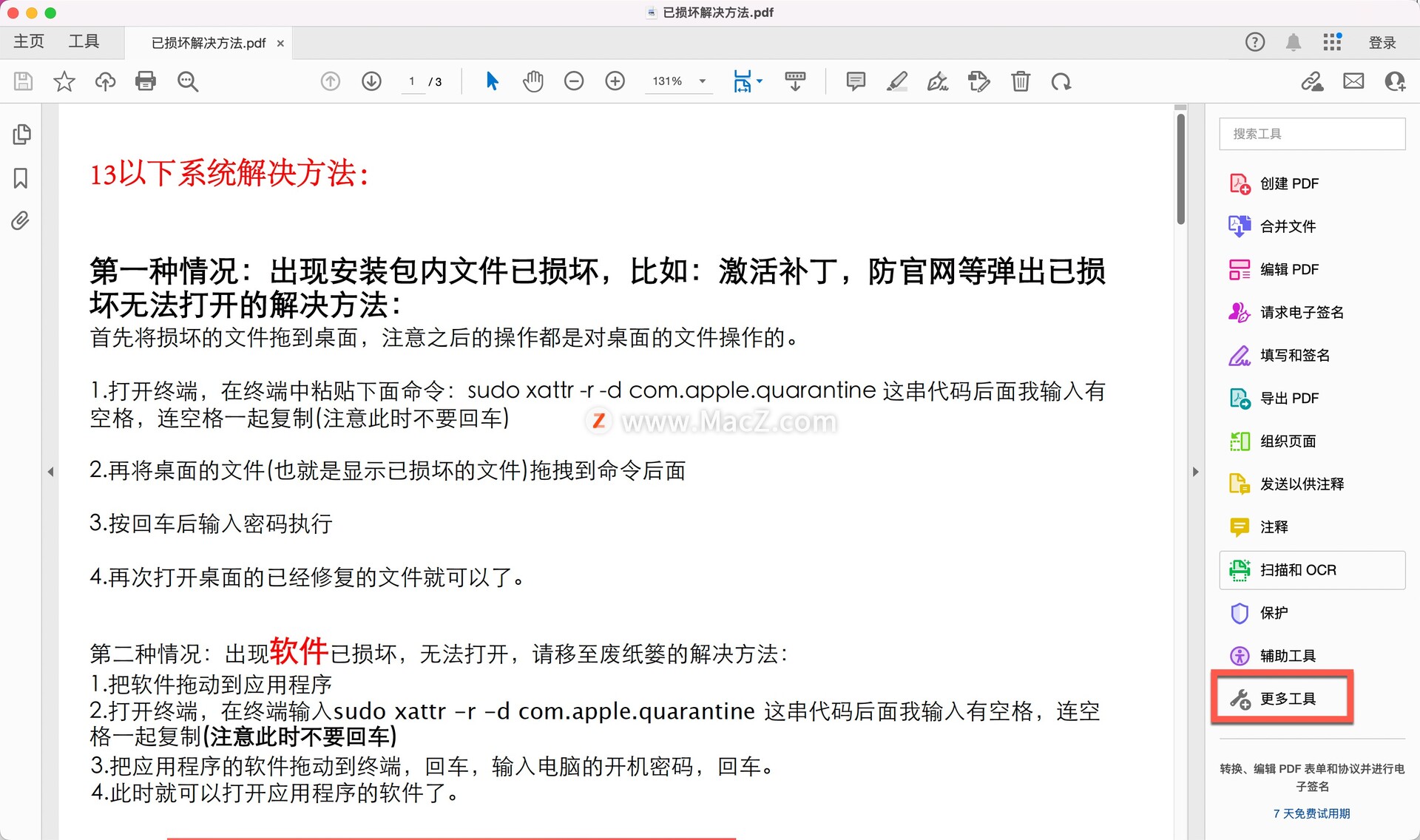1420x840 pixels.
Task: Select the arrow selection tool
Action: tap(492, 81)
